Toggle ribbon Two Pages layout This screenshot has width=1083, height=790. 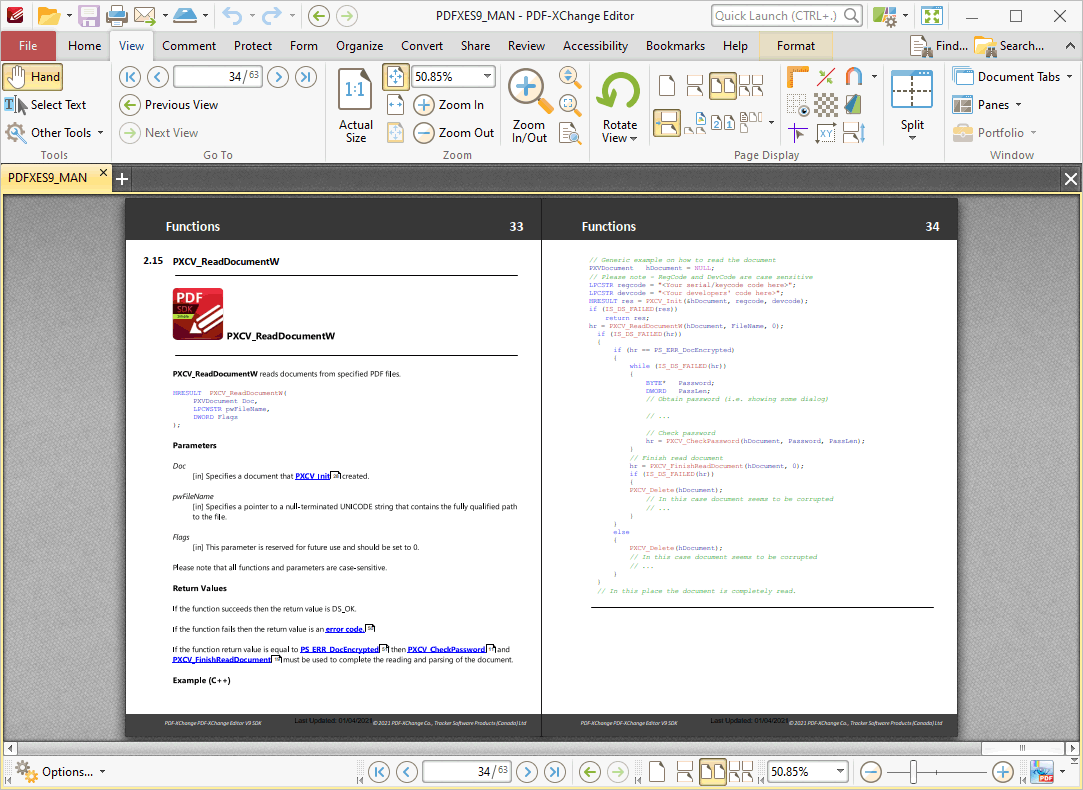click(722, 86)
